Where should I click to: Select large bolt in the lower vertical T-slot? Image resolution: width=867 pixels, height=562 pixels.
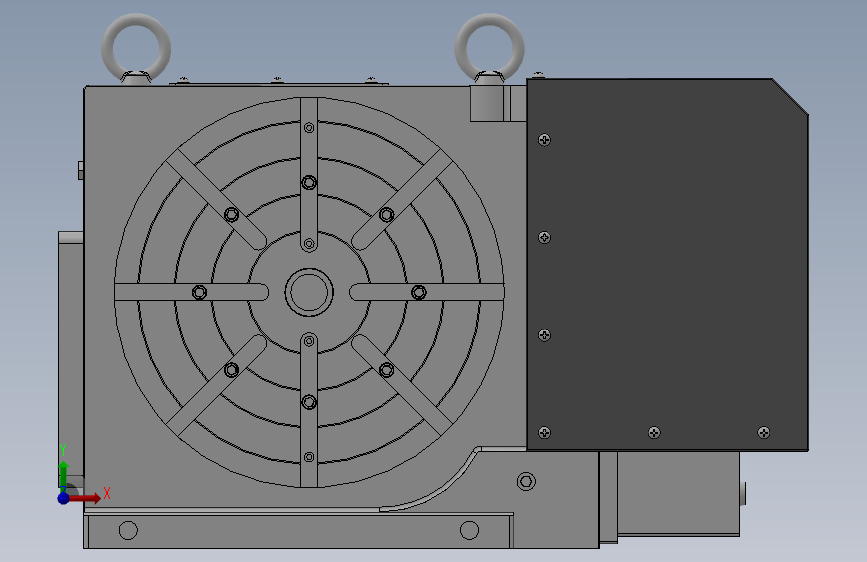tap(309, 402)
